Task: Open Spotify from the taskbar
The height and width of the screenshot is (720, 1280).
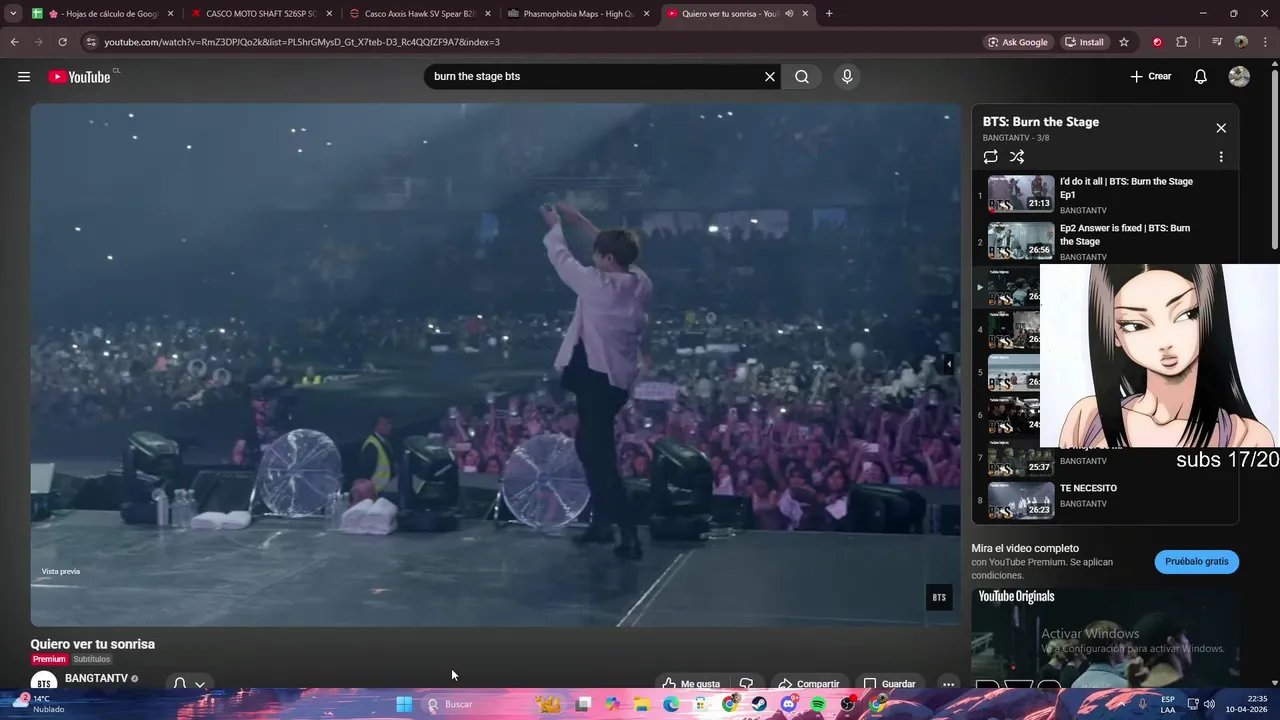Action: click(818, 704)
